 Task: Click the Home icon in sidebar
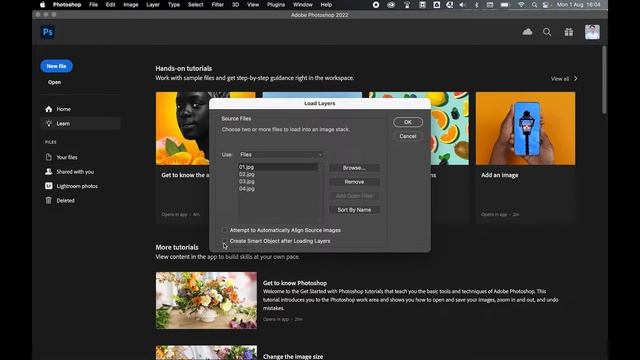click(x=49, y=109)
